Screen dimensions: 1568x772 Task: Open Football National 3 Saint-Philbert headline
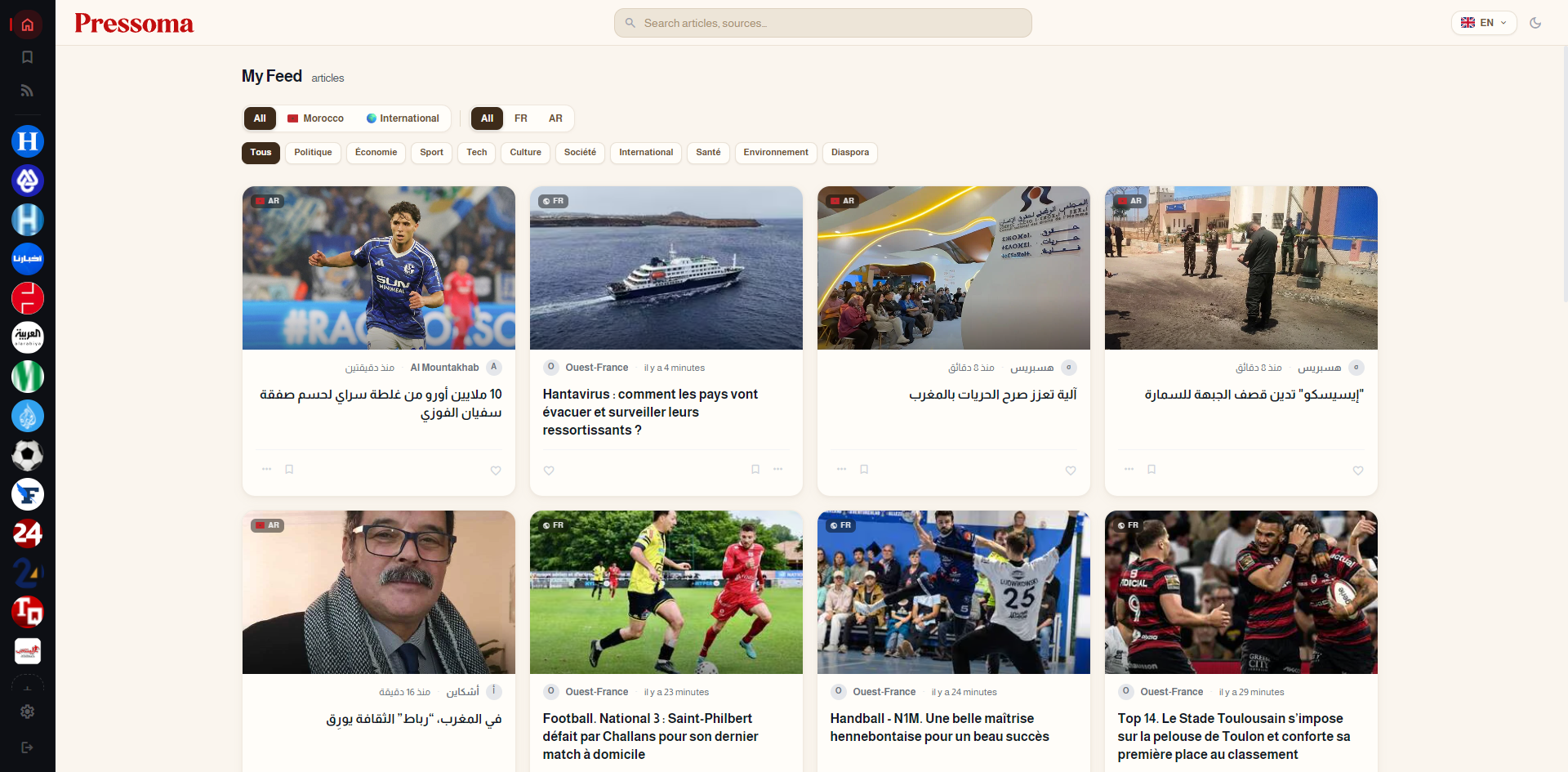650,736
